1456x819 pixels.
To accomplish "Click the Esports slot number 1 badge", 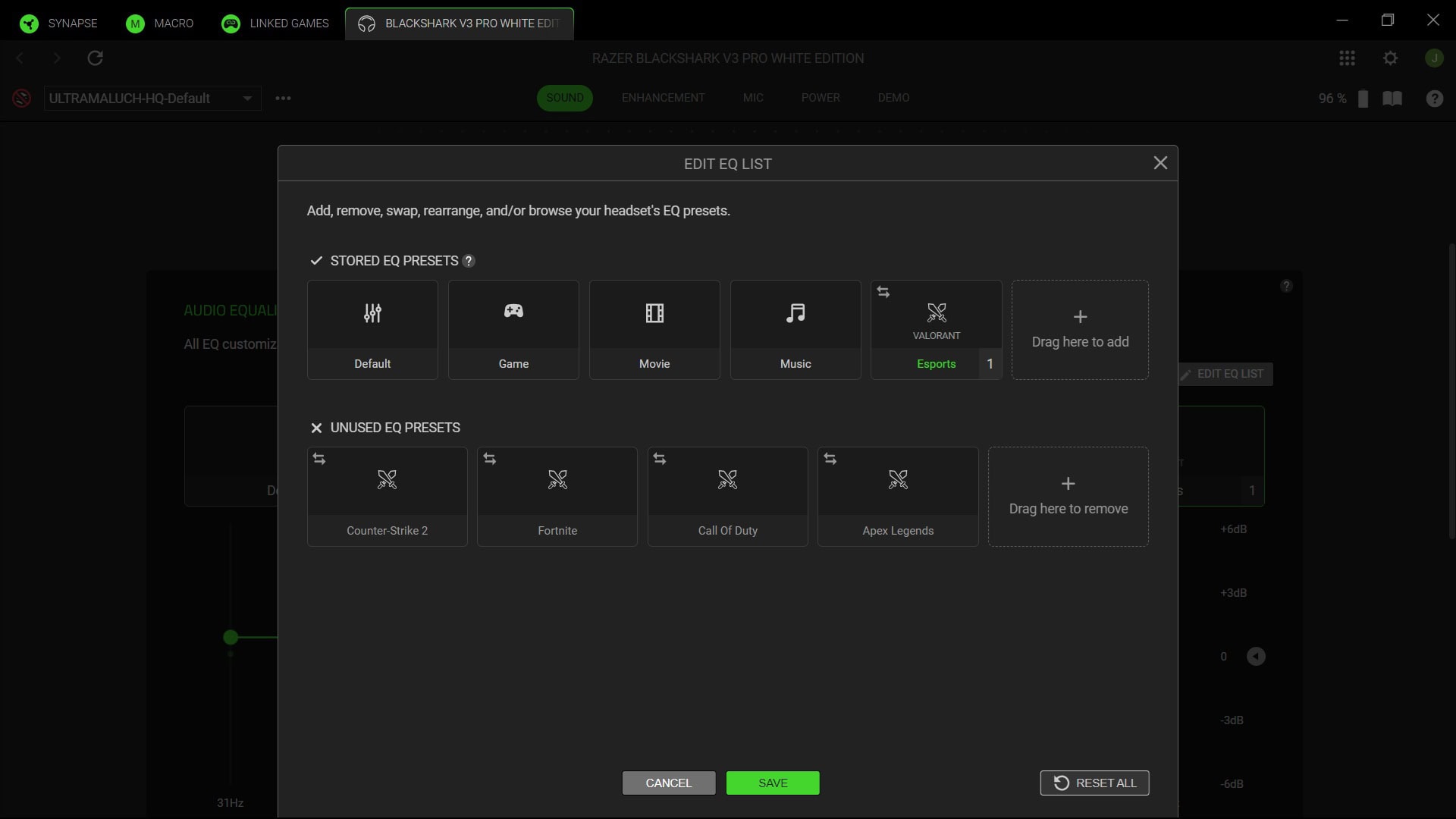I will click(990, 364).
